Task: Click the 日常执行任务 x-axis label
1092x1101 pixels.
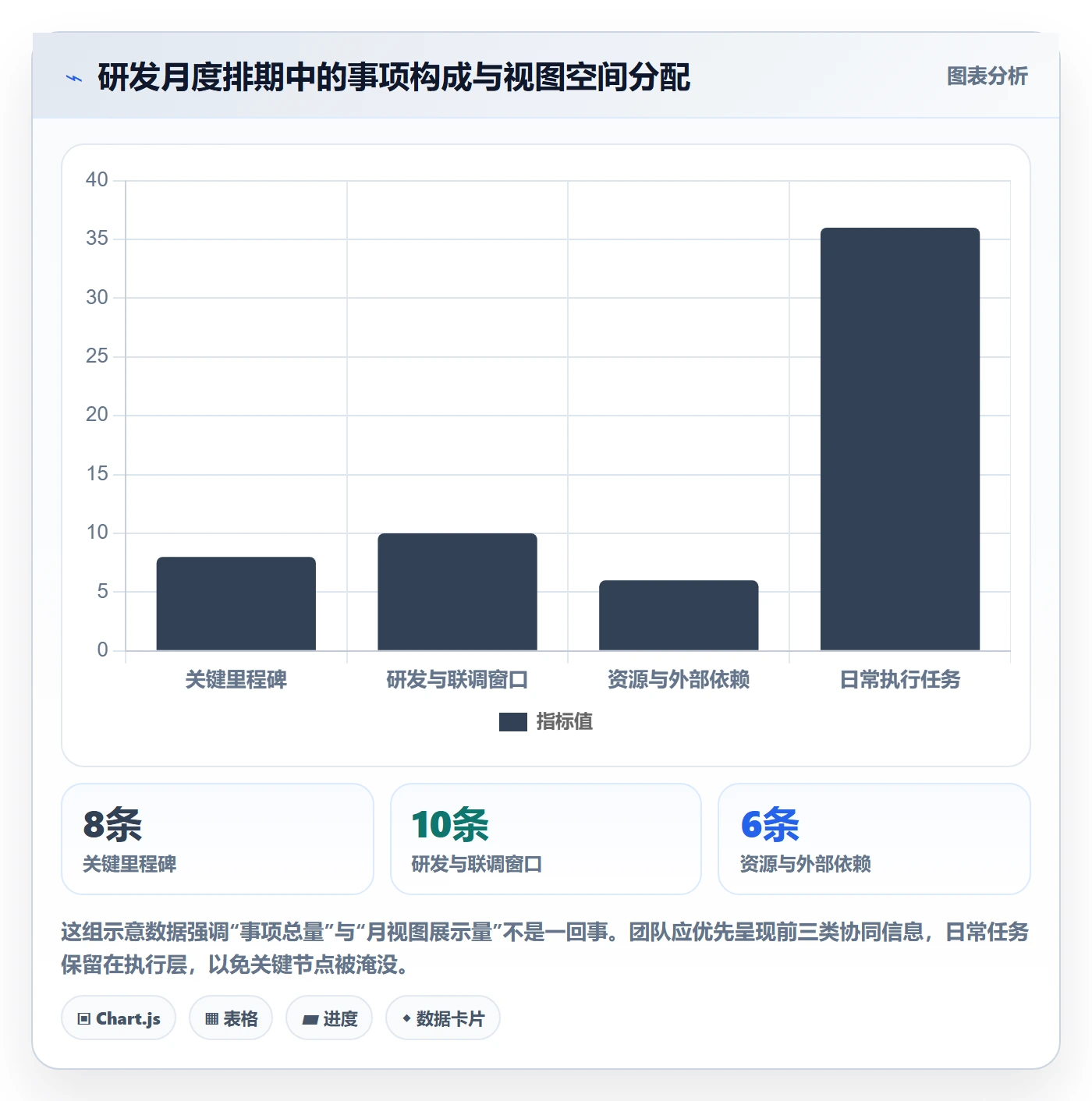Action: pyautogui.click(x=900, y=680)
